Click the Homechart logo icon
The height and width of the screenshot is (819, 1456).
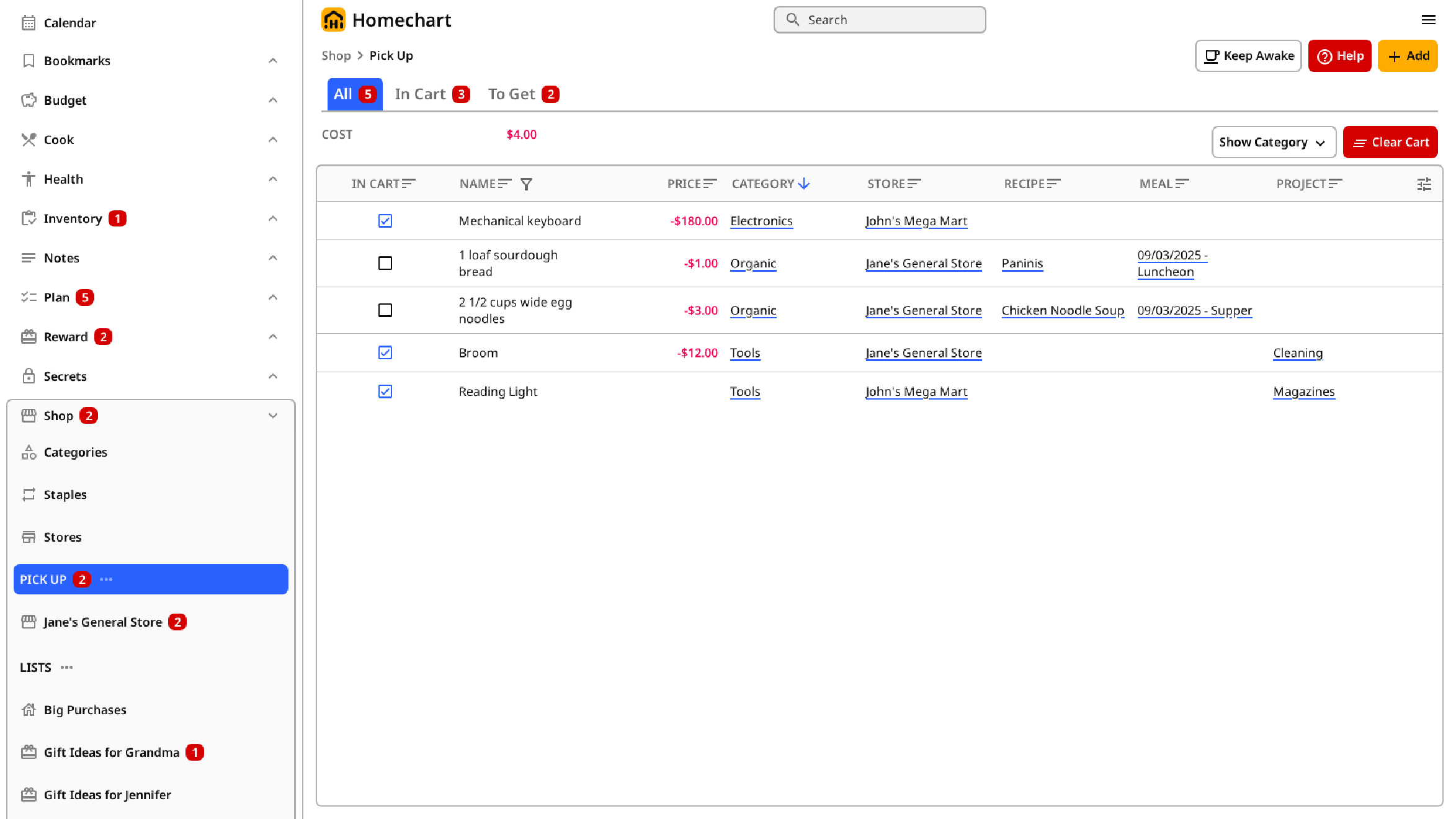pos(333,20)
